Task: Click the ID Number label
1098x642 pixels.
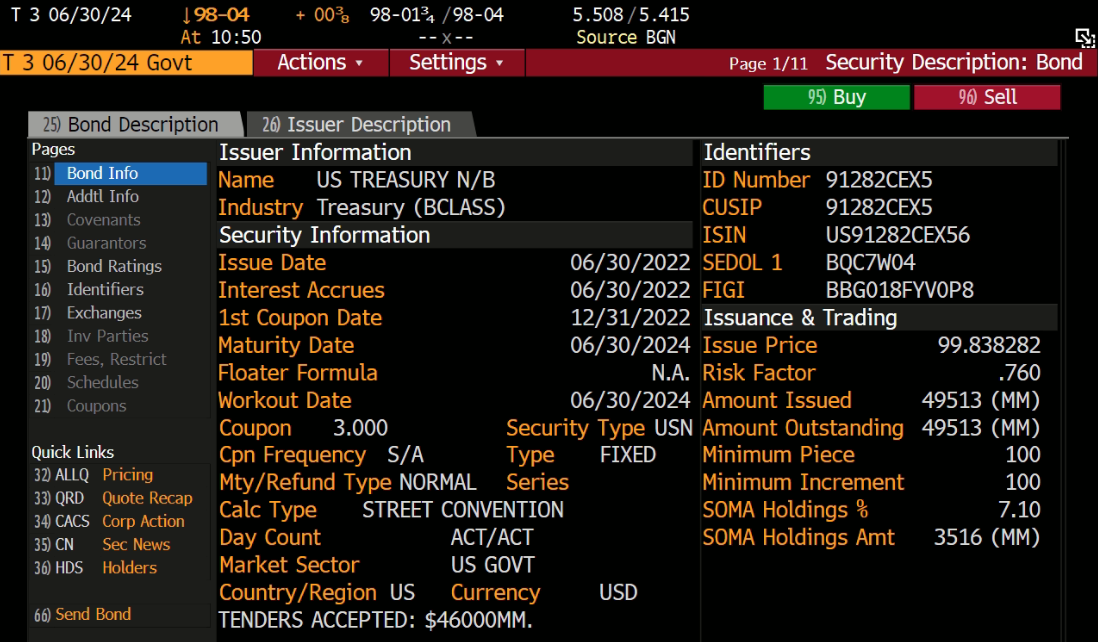Action: tap(756, 180)
